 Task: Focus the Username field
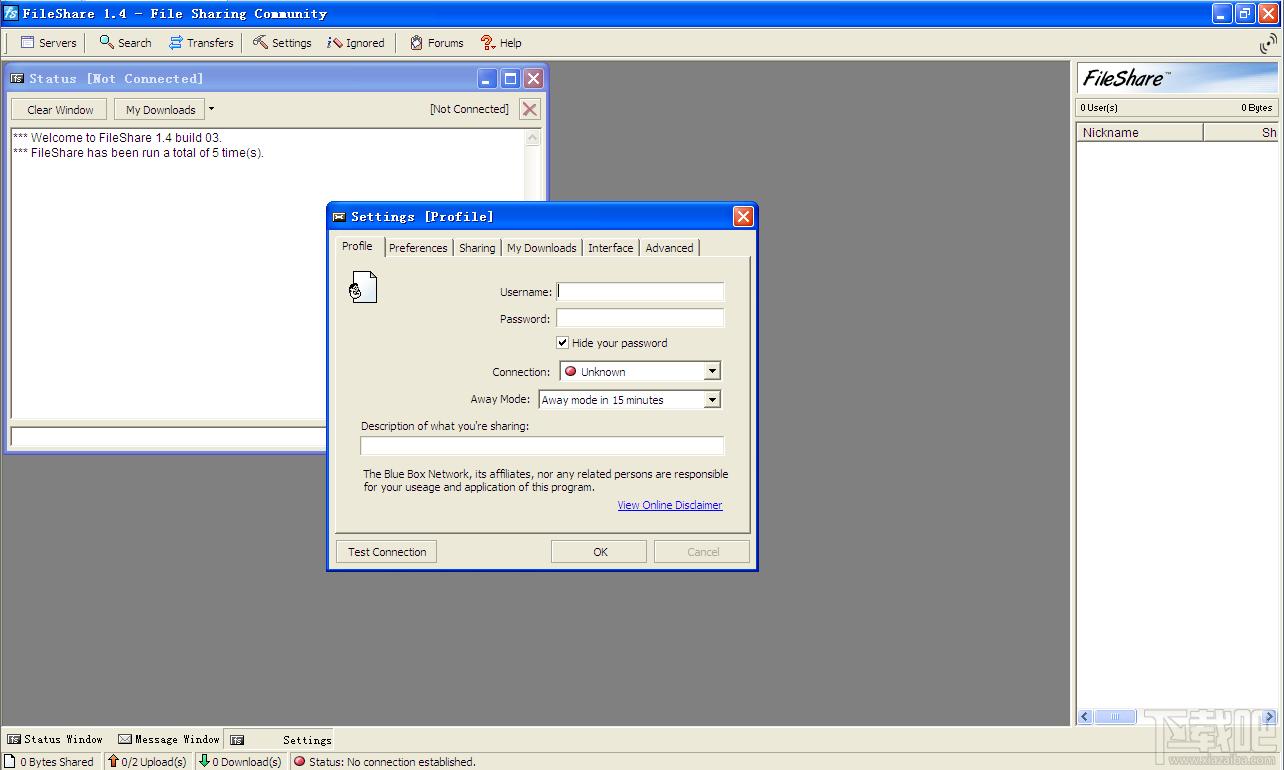(640, 291)
